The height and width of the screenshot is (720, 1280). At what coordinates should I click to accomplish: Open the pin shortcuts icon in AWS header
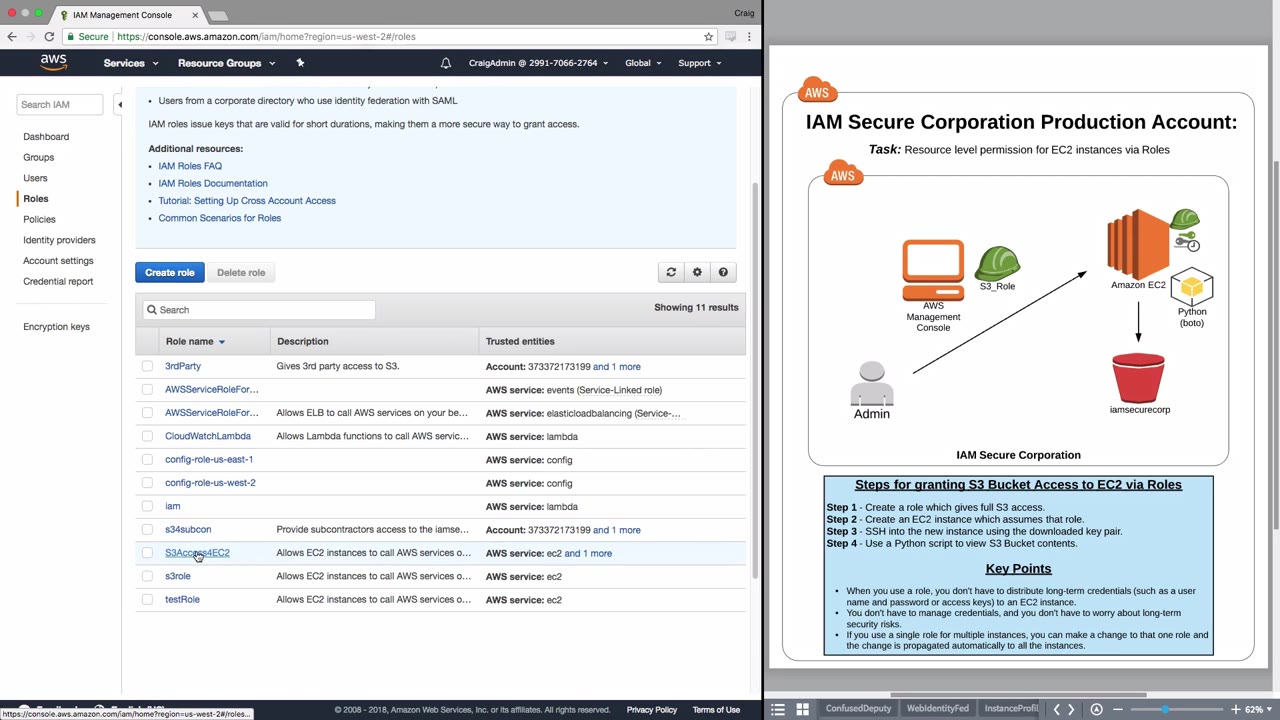[x=300, y=63]
